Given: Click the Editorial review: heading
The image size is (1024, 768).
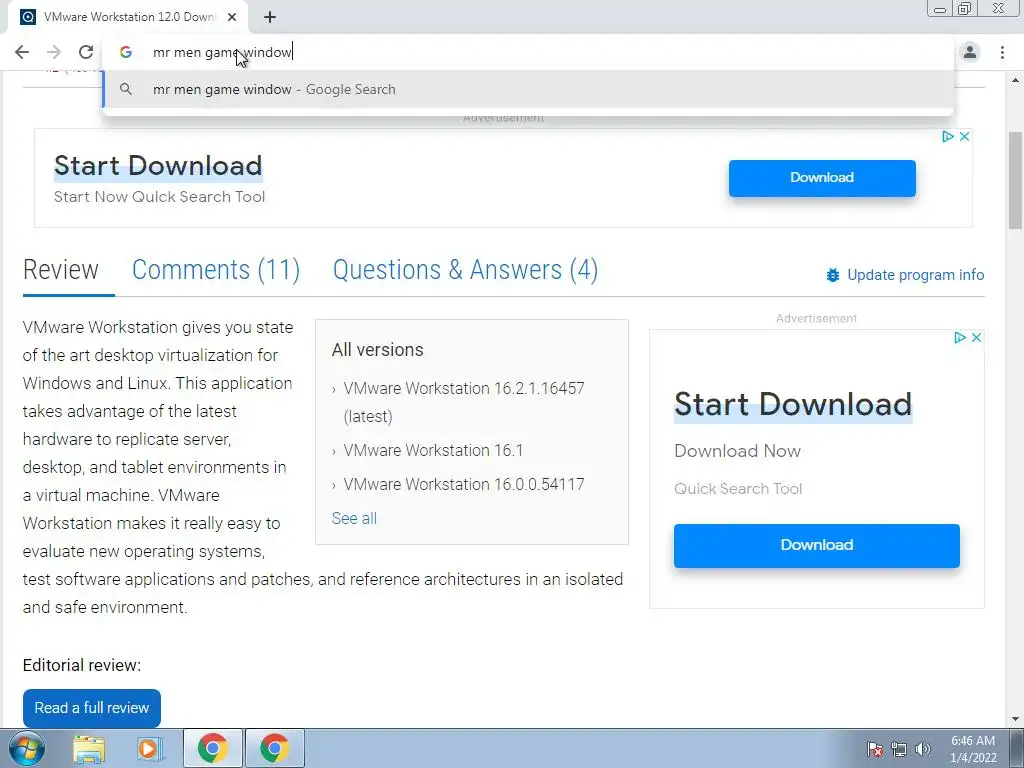Looking at the screenshot, I should (82, 665).
